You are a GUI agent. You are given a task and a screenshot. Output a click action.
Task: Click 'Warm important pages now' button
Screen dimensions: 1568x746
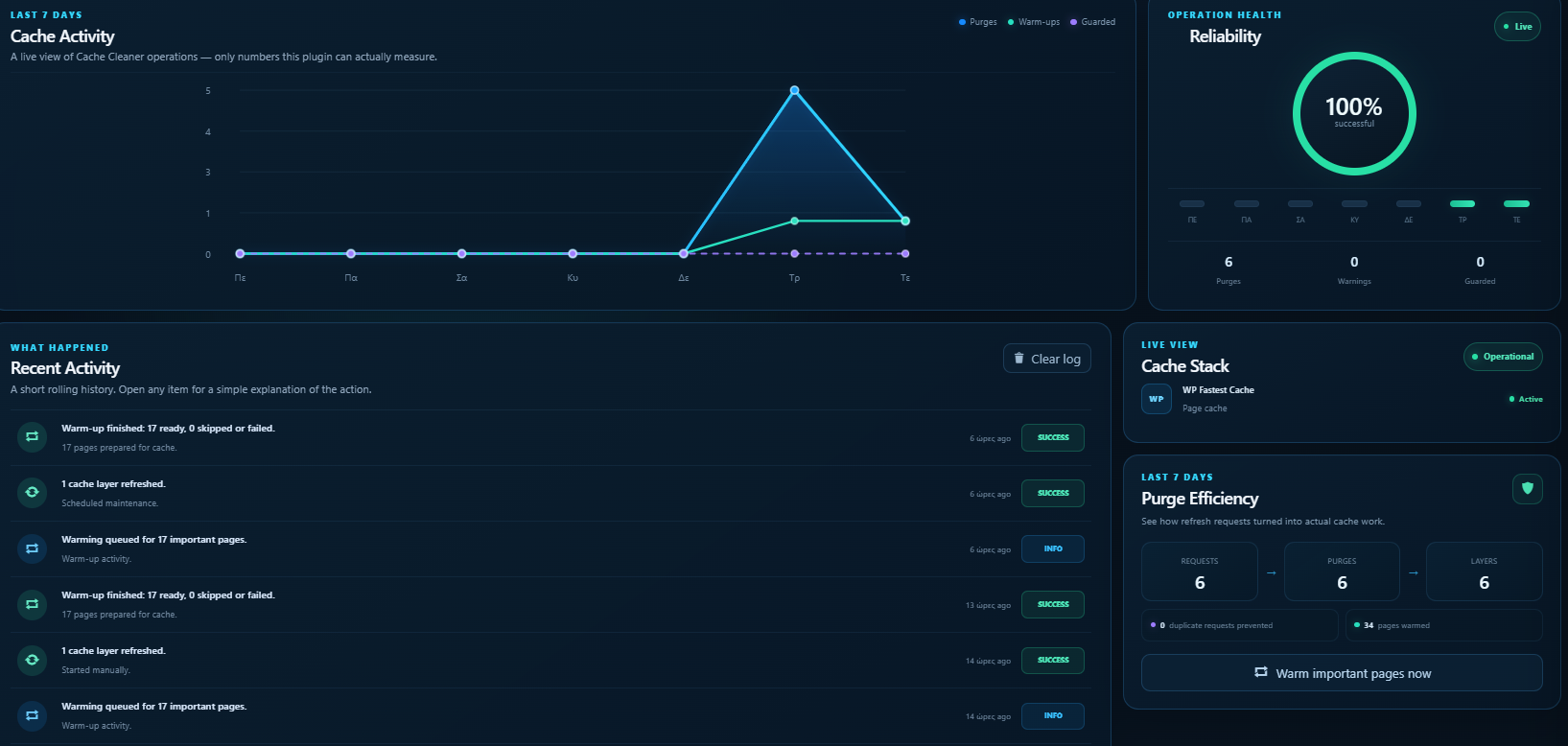click(1342, 673)
